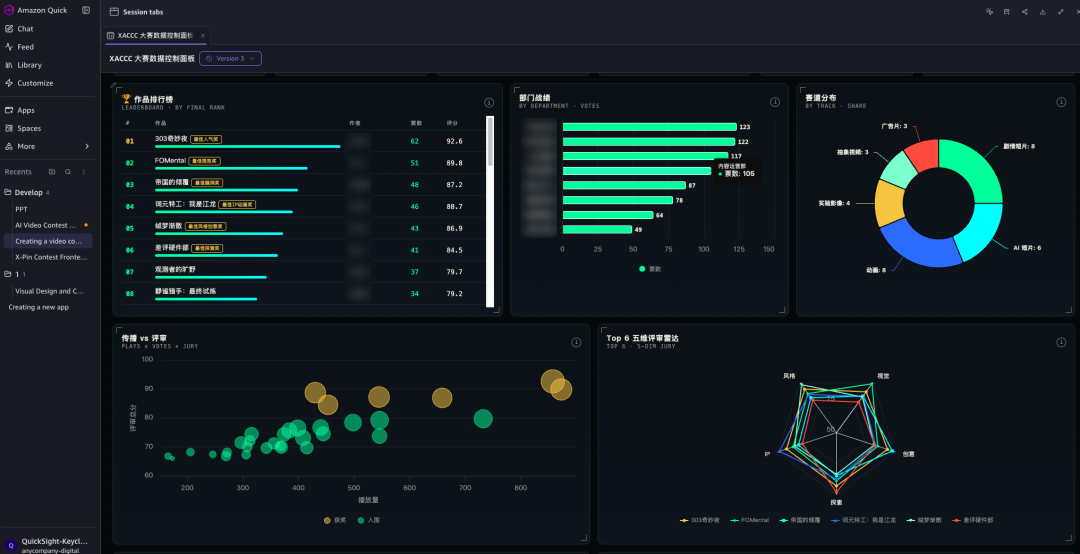
Task: Open the X-Pin Contest Fronte... item
Action: click(51, 257)
